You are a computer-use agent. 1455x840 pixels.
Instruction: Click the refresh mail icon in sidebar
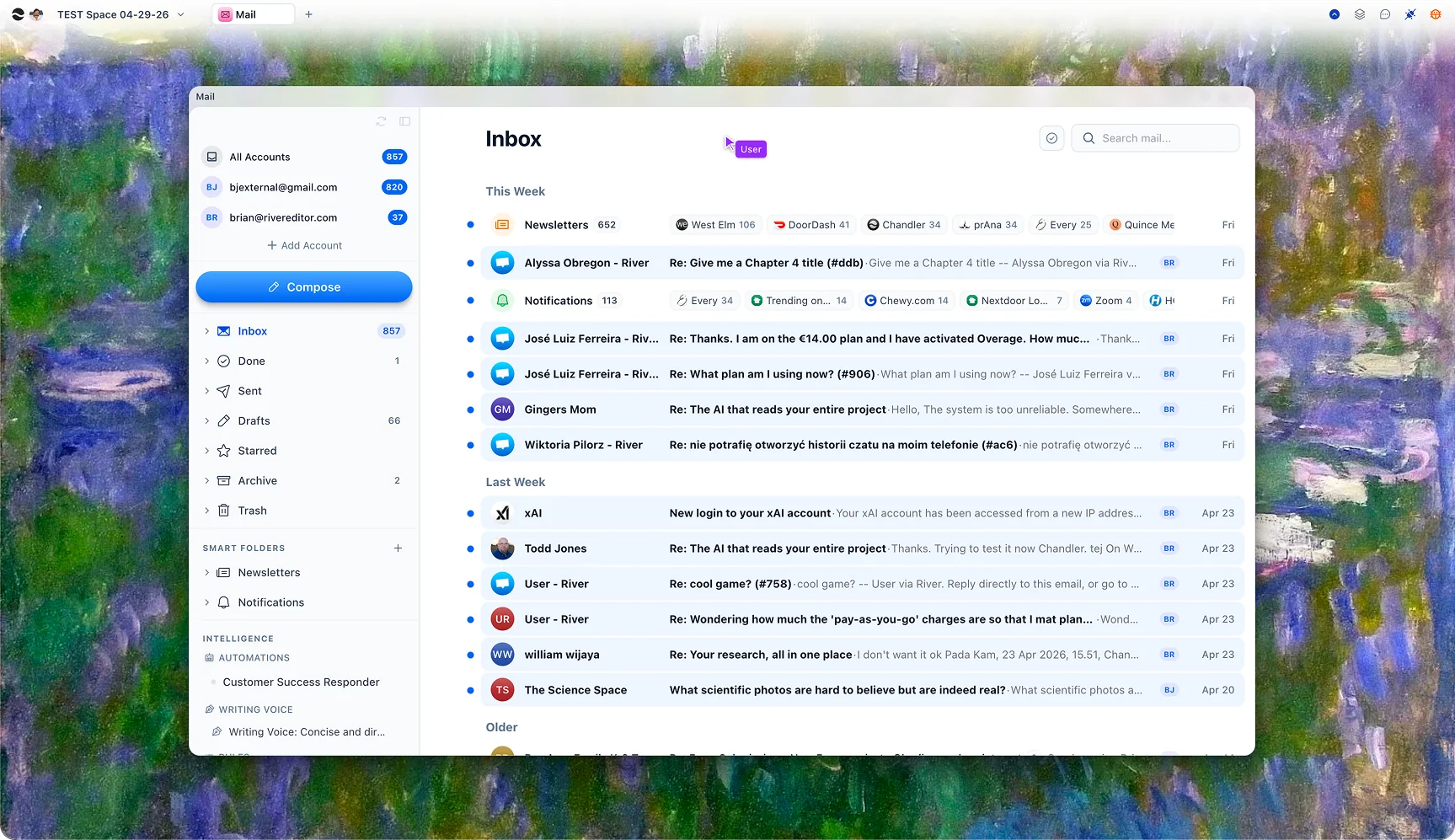pyautogui.click(x=381, y=121)
